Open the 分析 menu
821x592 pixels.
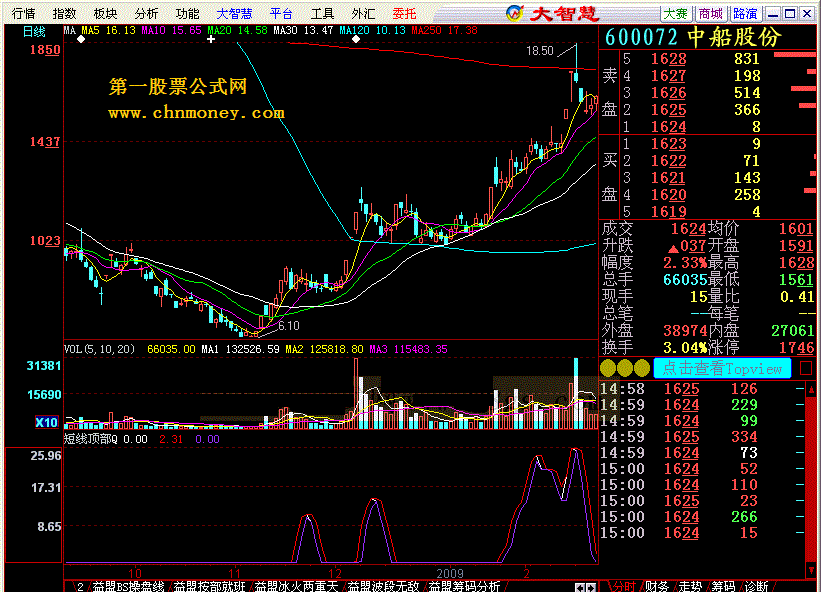tap(146, 14)
